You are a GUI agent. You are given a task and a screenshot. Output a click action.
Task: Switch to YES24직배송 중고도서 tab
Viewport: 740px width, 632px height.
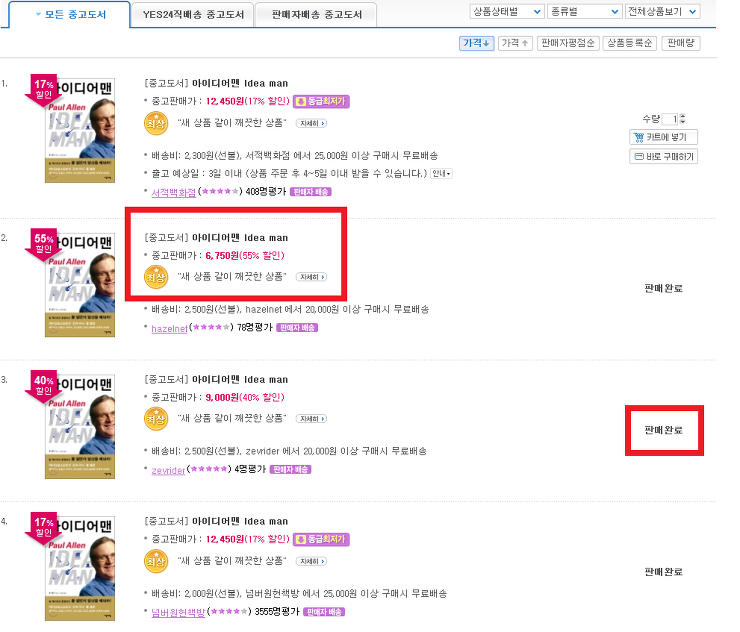pos(193,15)
